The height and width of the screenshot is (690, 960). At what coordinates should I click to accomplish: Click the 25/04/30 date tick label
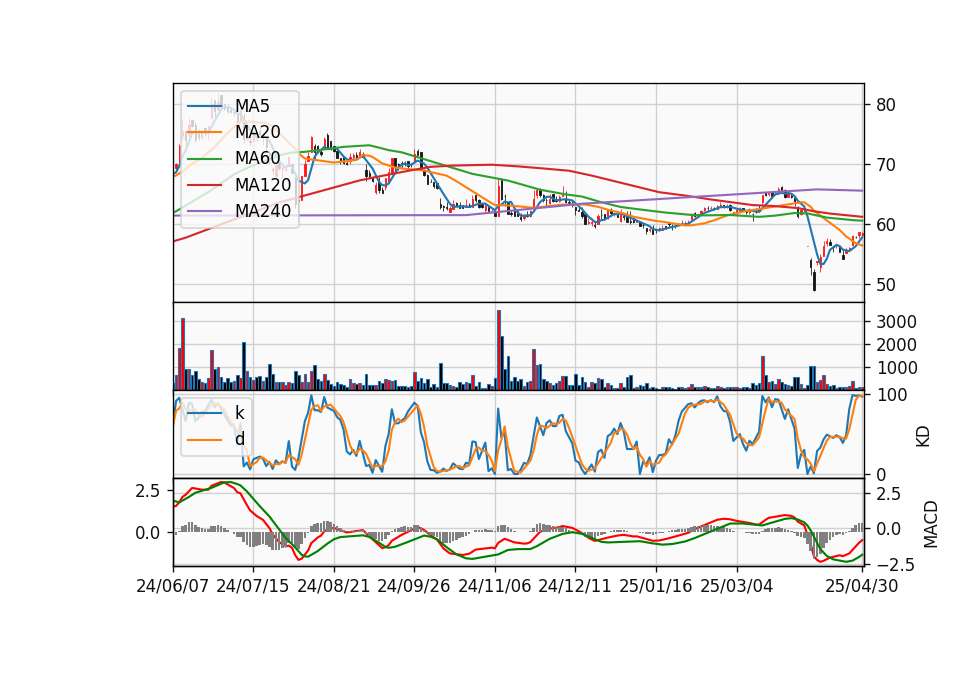click(x=862, y=586)
